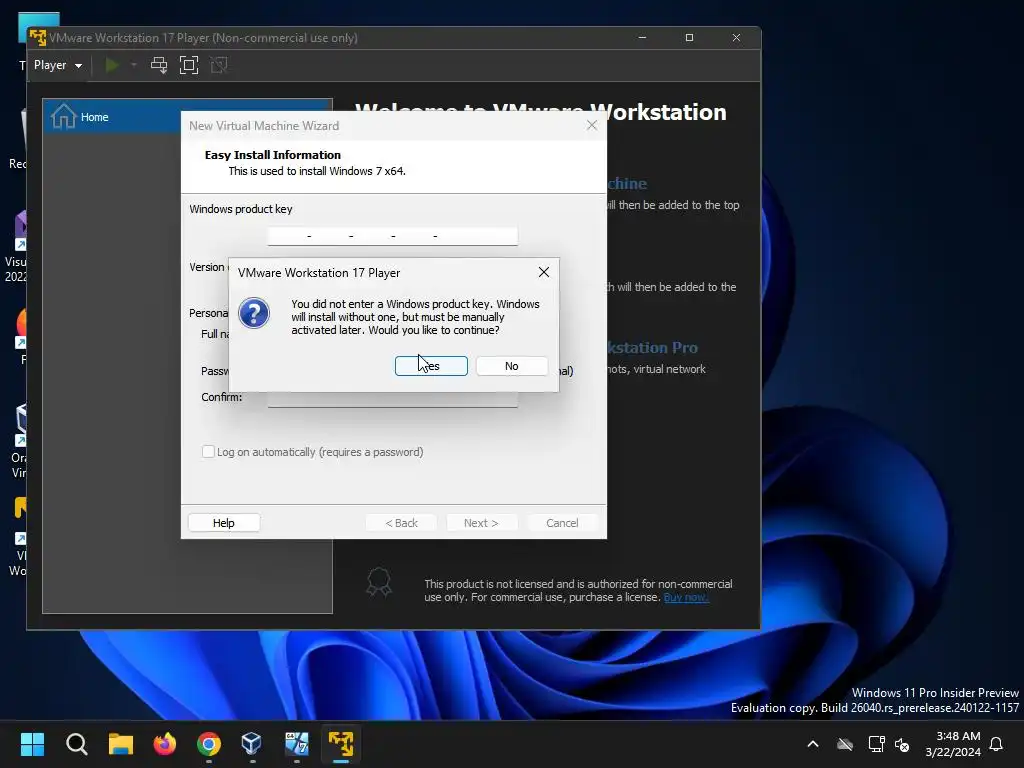Click the Confirm password field
This screenshot has height=768, width=1024.
(392, 399)
